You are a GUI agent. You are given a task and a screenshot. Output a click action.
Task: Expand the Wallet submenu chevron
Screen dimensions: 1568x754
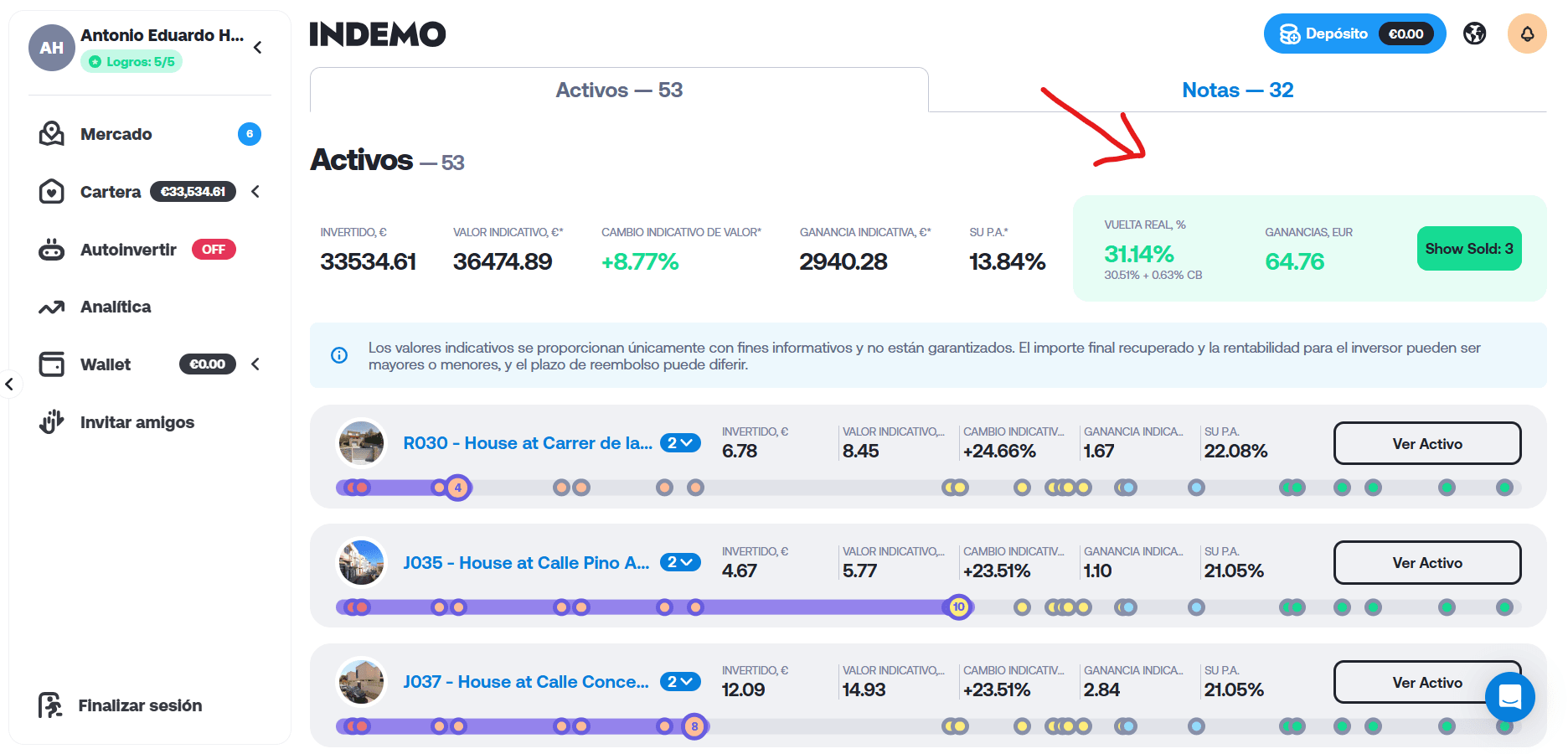pos(255,364)
